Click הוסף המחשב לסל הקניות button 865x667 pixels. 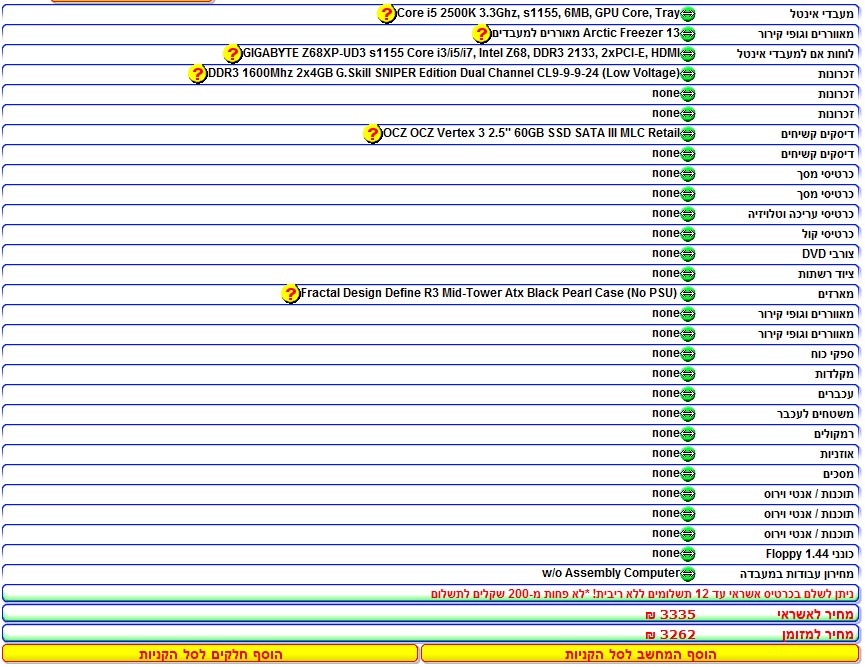pyautogui.click(x=640, y=654)
